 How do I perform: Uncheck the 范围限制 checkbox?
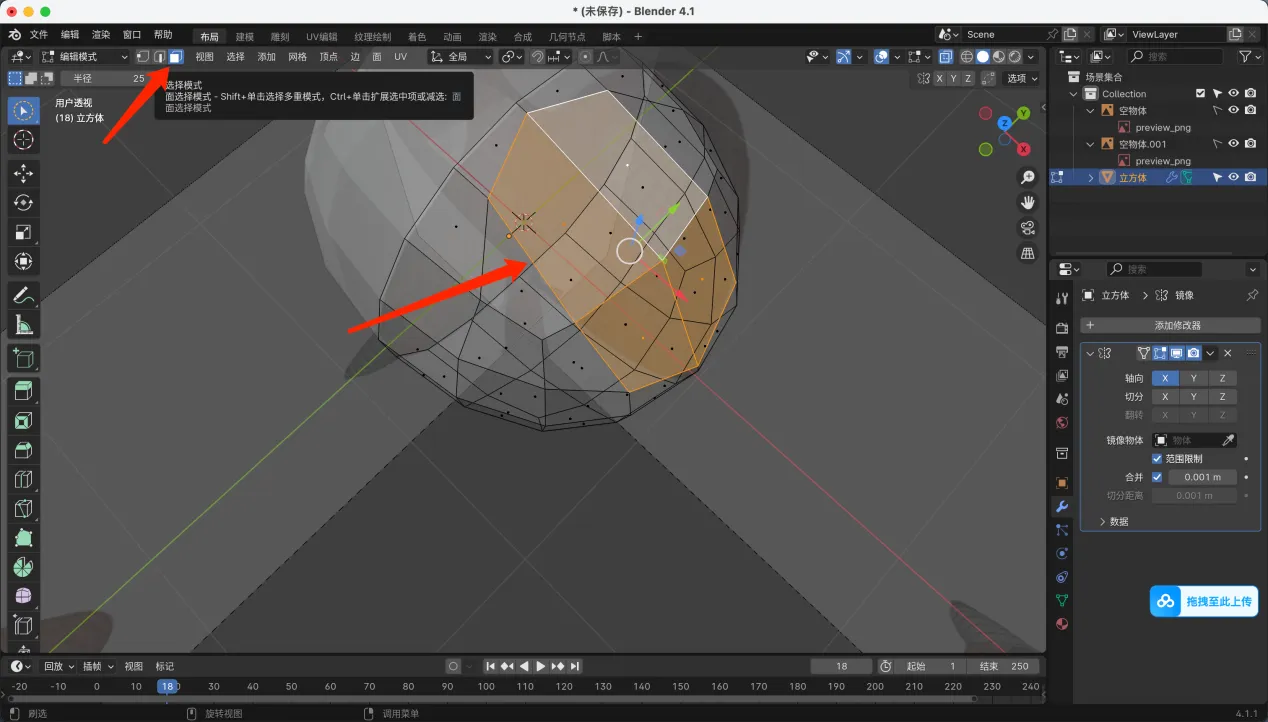pos(1158,458)
